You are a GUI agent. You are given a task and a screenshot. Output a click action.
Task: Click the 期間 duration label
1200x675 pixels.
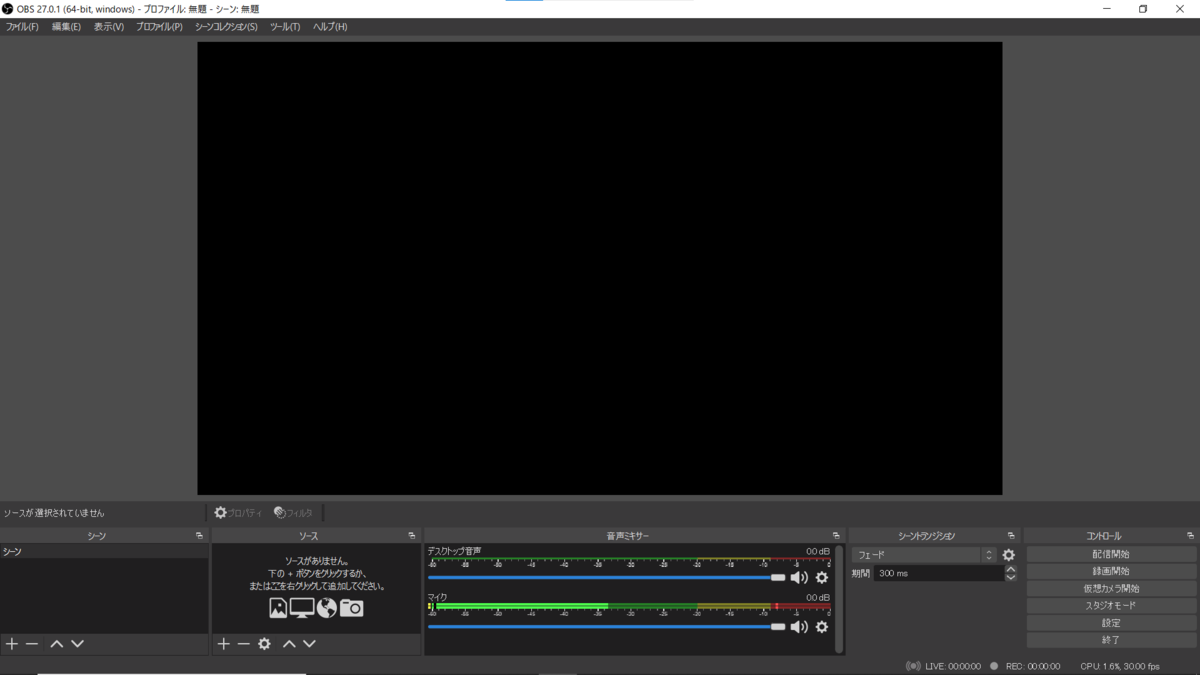click(x=860, y=574)
